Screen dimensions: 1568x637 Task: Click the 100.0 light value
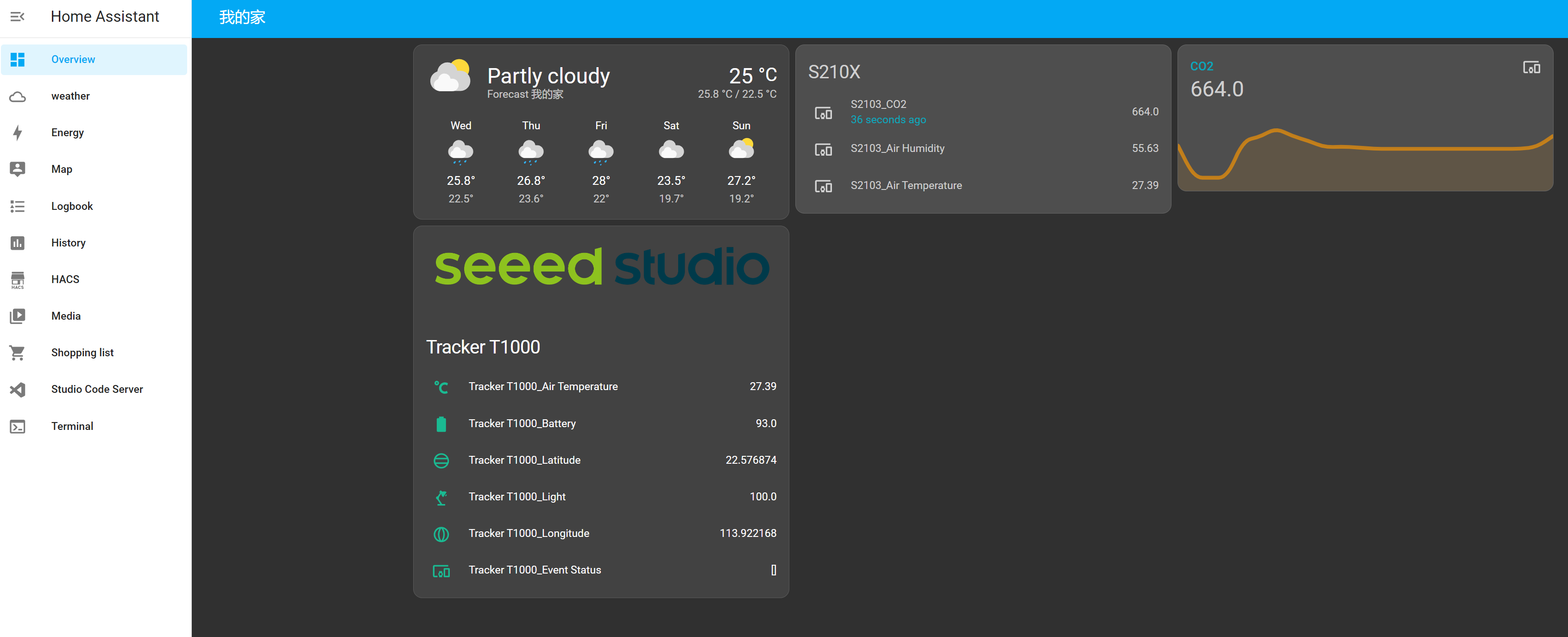pos(763,497)
